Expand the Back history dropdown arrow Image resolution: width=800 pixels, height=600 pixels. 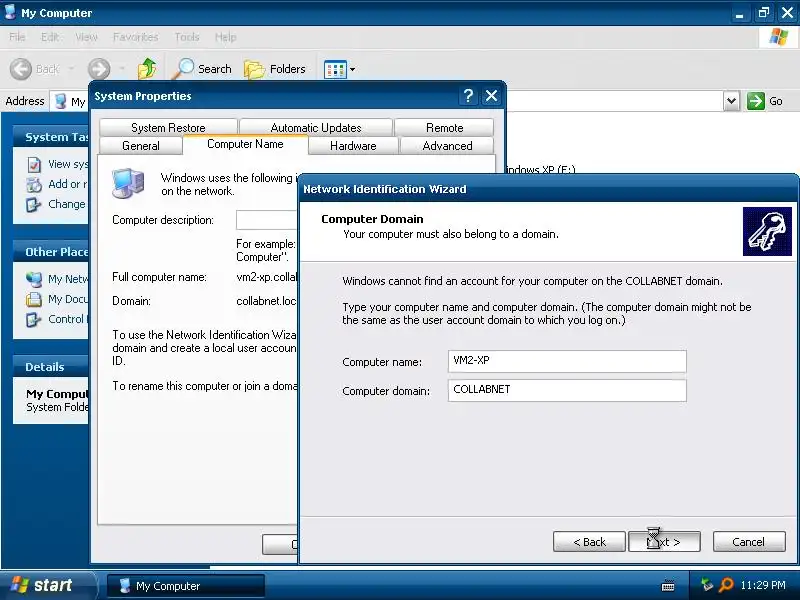click(71, 68)
